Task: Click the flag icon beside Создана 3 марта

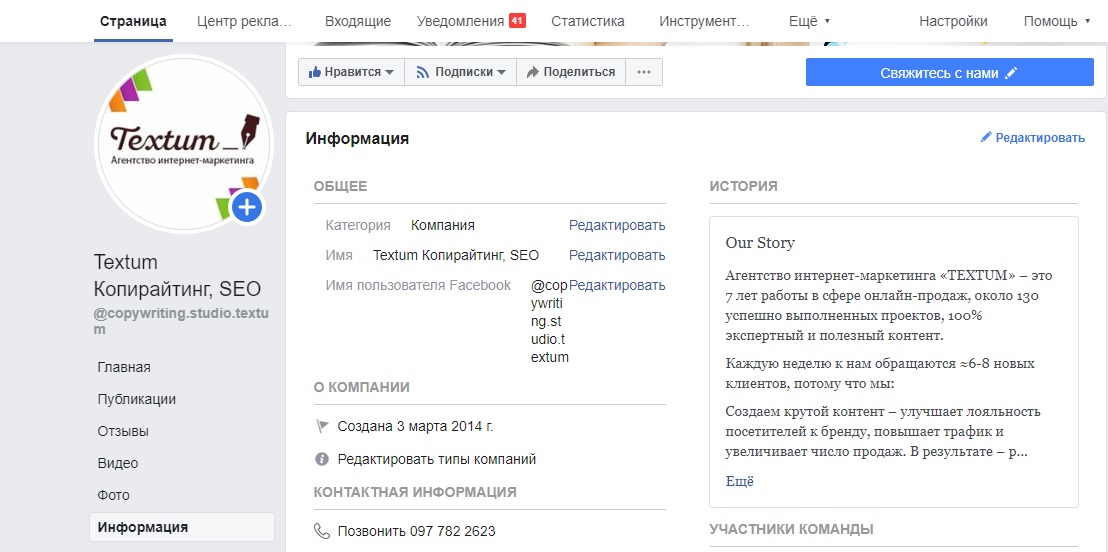Action: pos(322,426)
